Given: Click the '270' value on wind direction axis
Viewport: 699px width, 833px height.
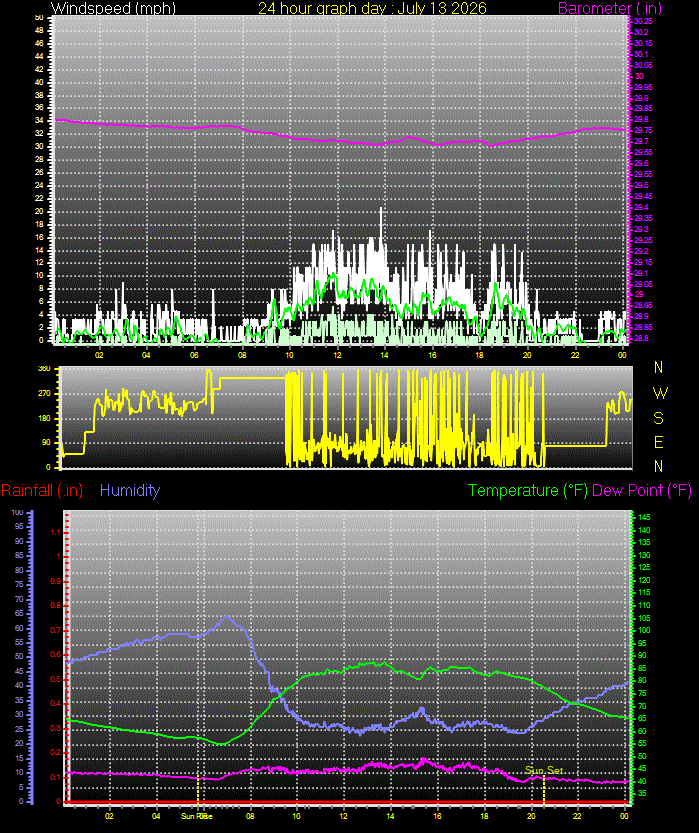Looking at the screenshot, I should (45, 394).
